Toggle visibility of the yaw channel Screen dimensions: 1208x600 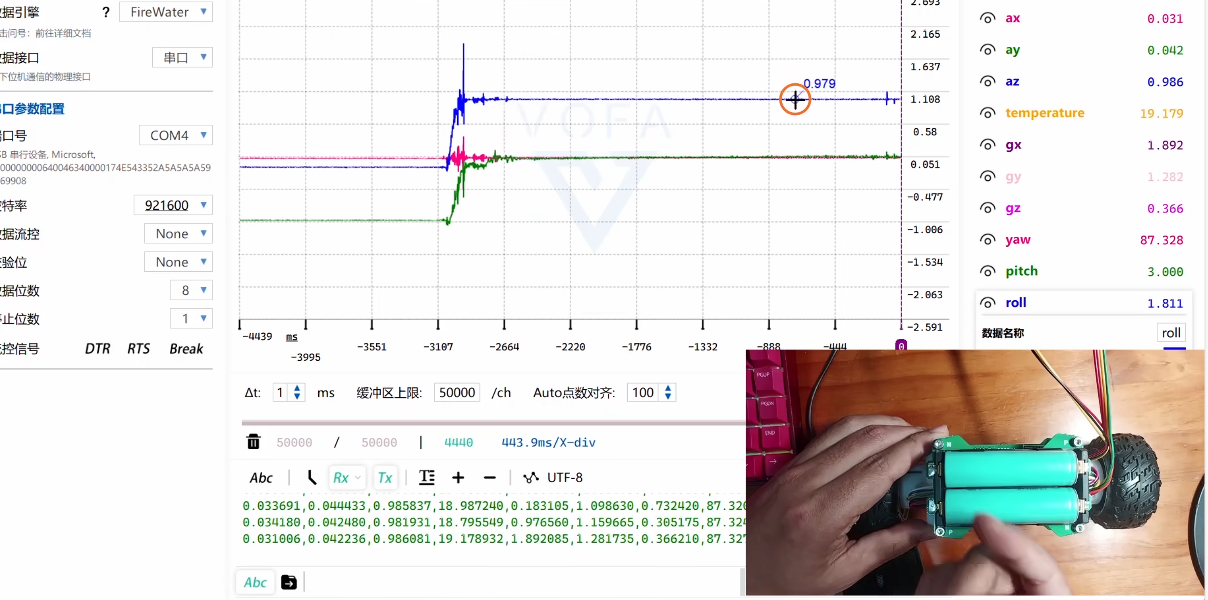988,240
